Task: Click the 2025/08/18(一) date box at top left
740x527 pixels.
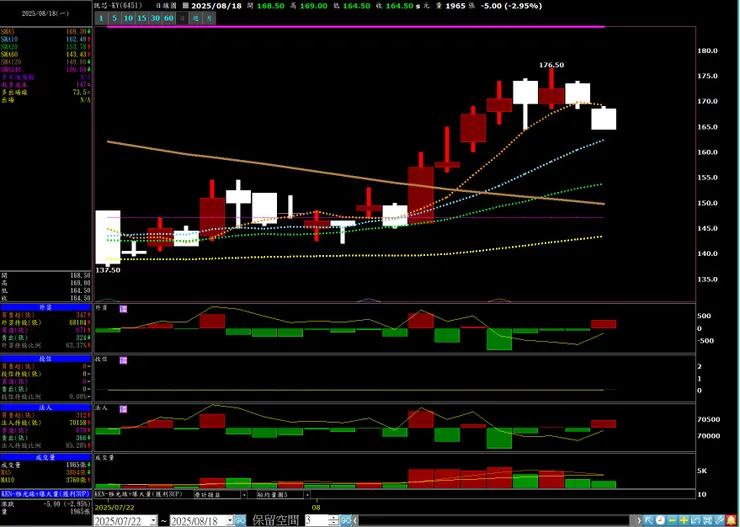Action: [45, 14]
